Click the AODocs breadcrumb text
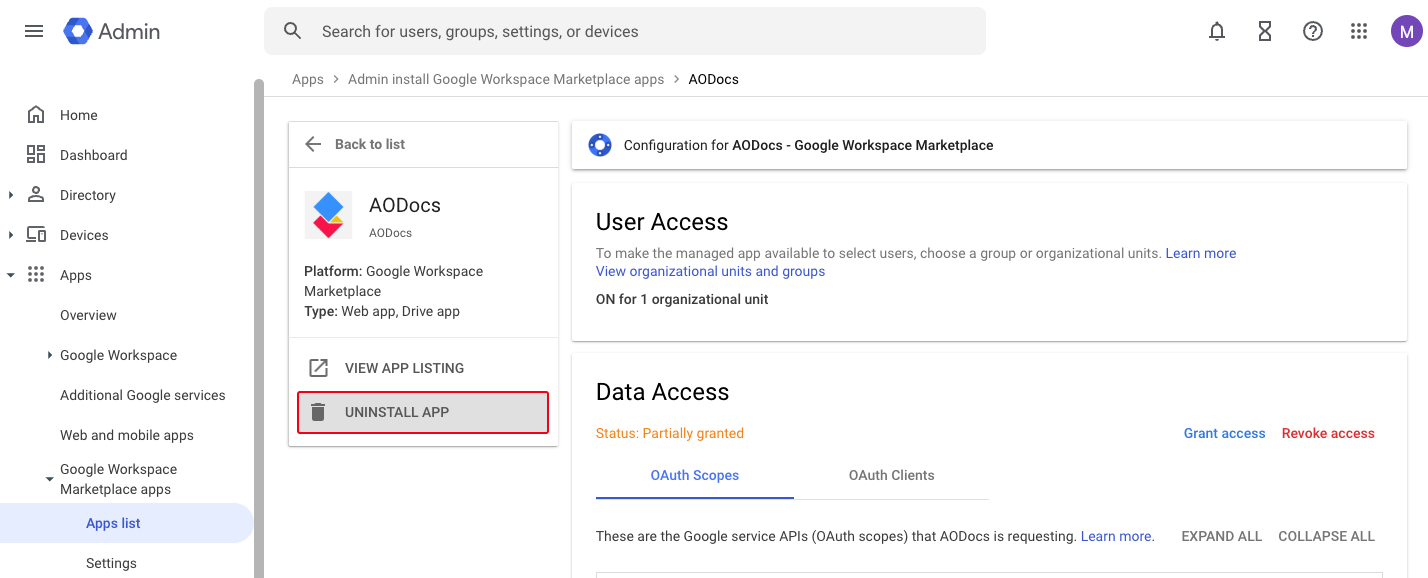 tap(714, 79)
